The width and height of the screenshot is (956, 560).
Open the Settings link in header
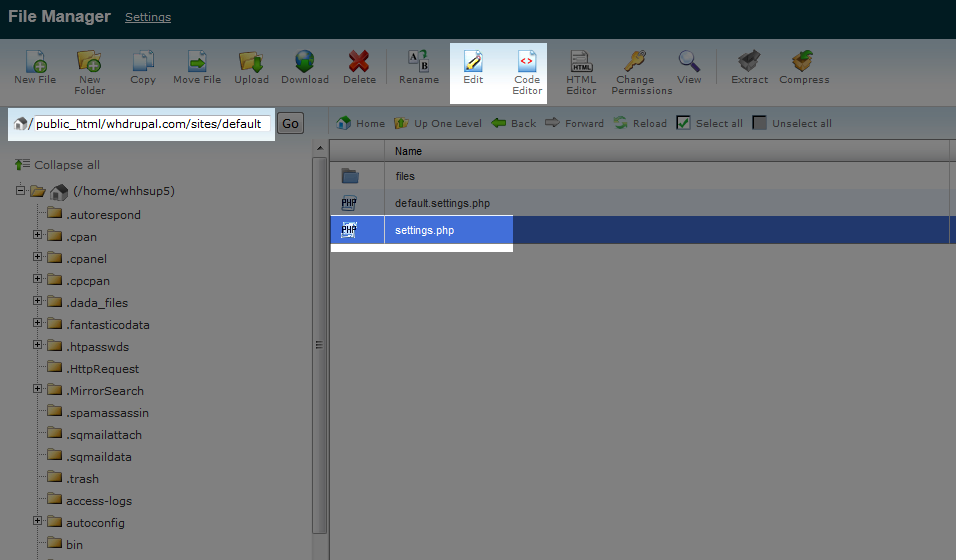coord(148,17)
